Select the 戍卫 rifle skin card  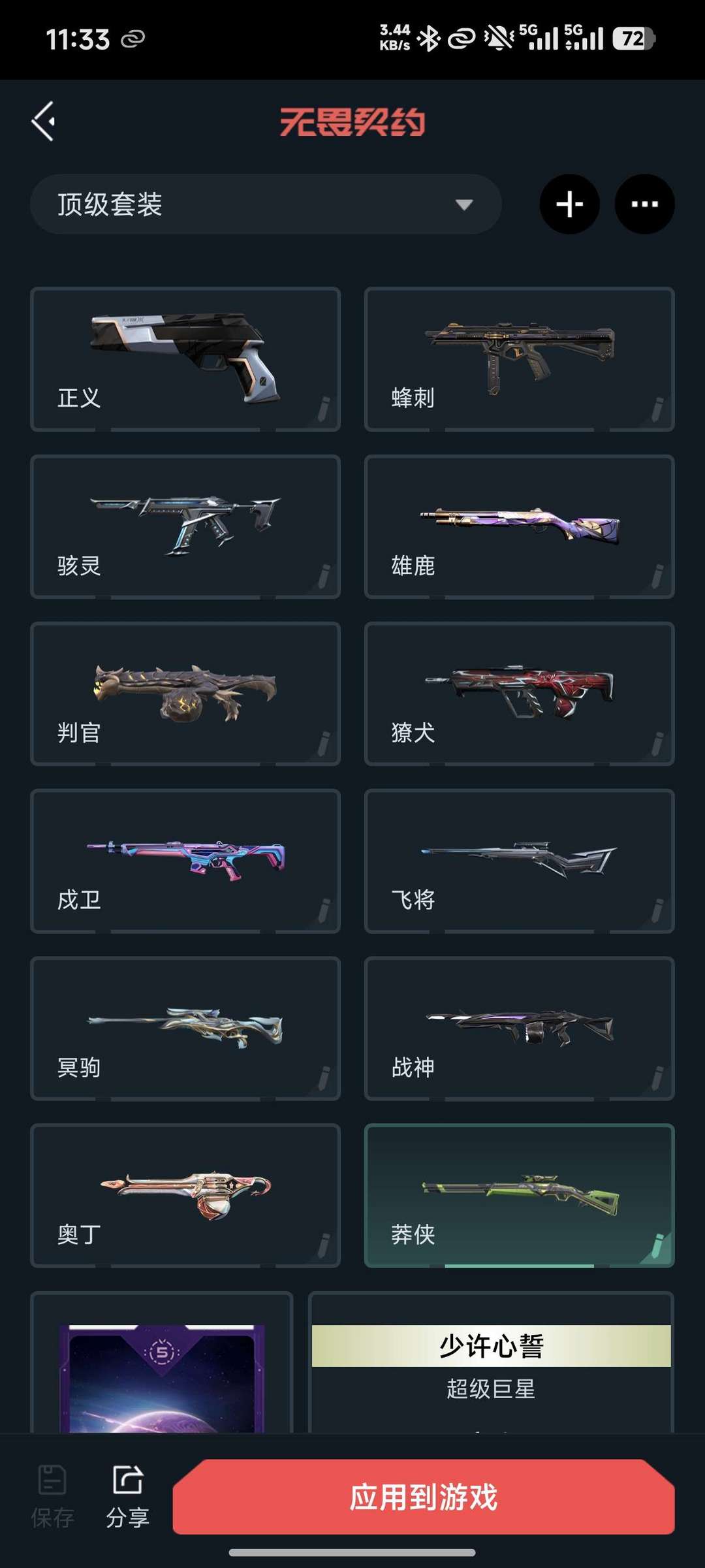[185, 861]
